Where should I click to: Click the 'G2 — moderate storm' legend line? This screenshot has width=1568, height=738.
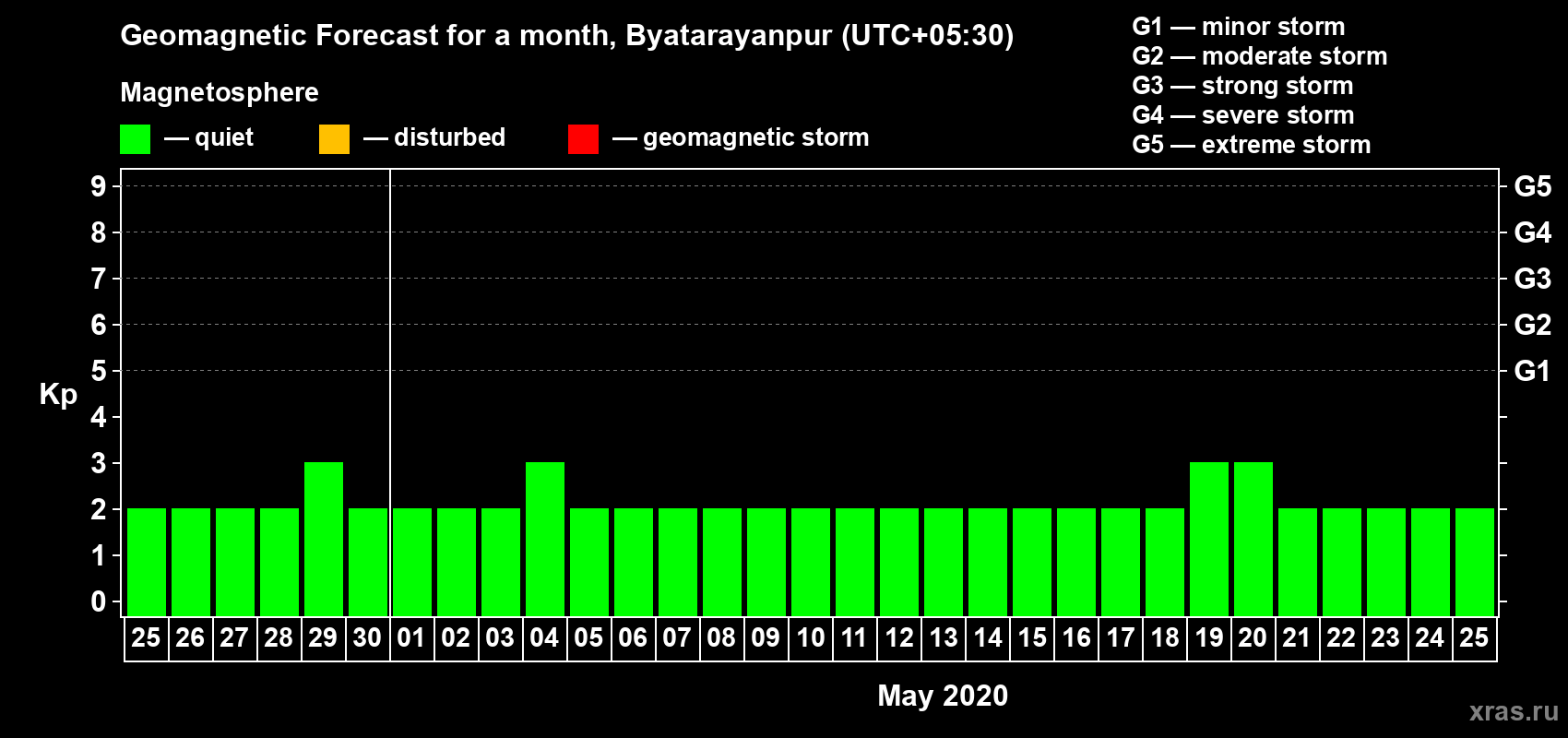(1259, 56)
